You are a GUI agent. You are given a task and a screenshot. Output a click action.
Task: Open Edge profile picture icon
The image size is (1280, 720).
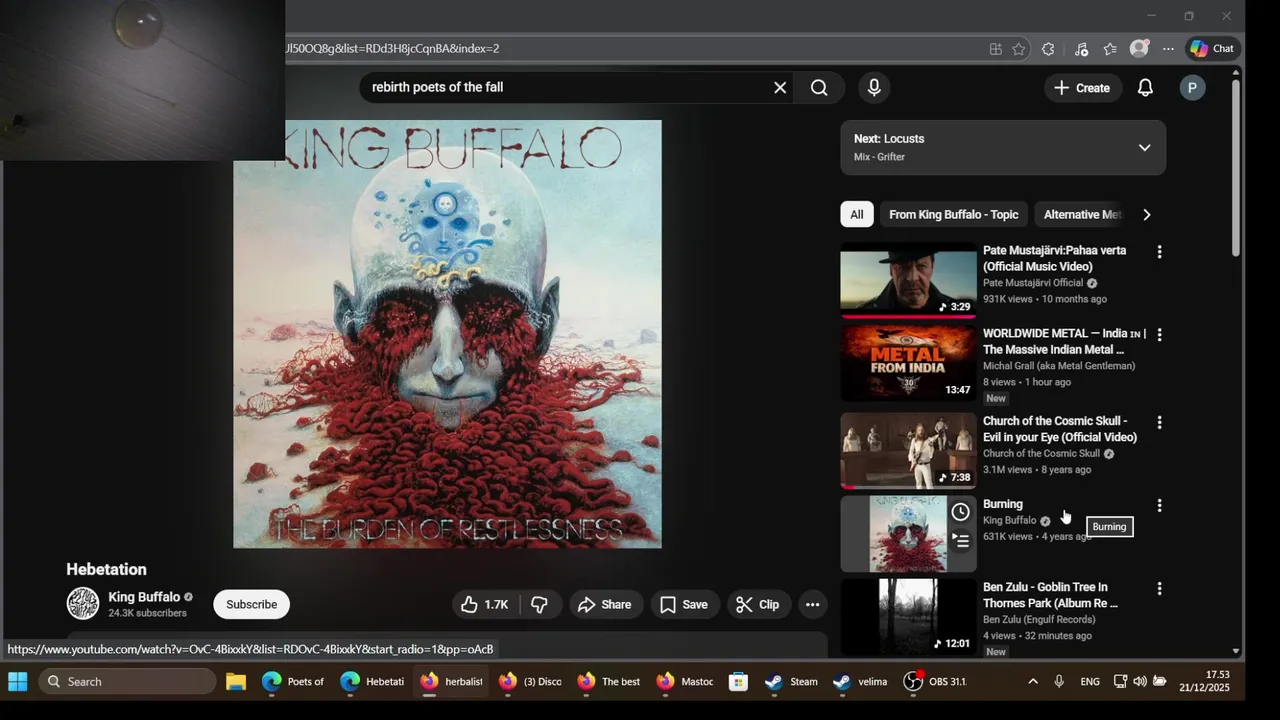(x=1139, y=49)
